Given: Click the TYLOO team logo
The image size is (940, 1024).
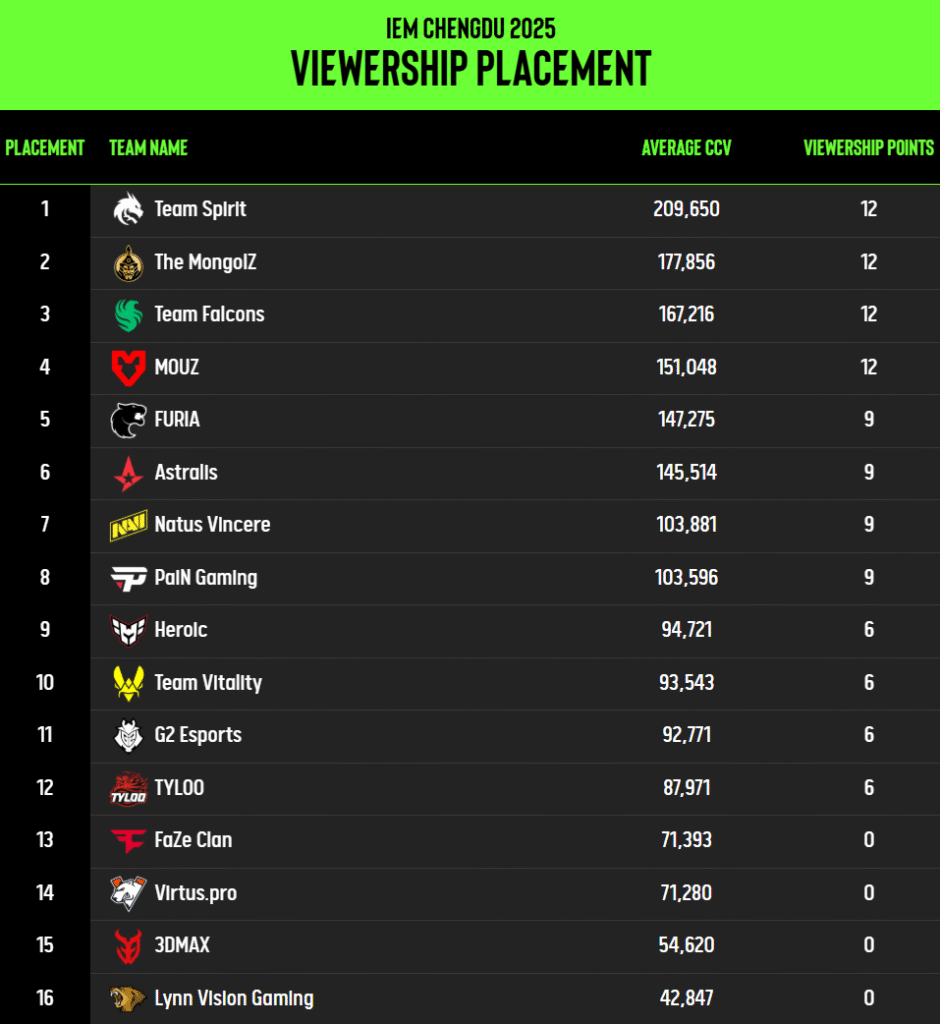Looking at the screenshot, I should (x=128, y=788).
